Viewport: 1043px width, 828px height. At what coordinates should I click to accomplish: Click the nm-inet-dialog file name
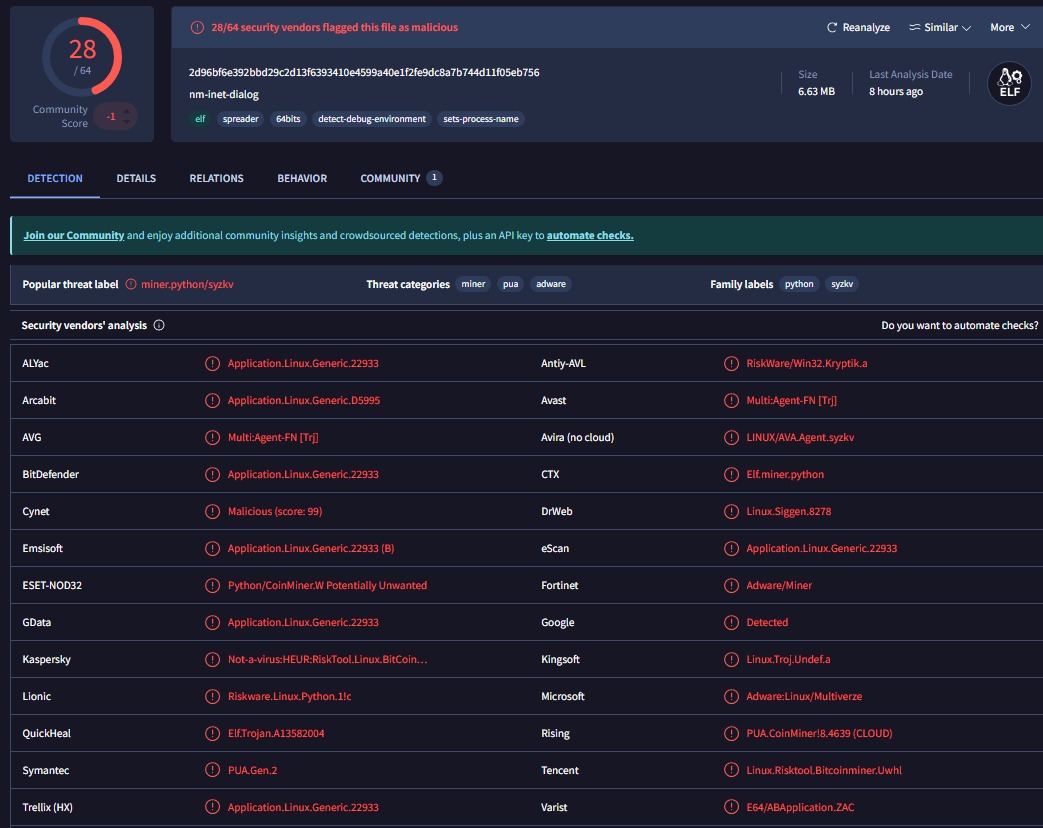(x=224, y=94)
